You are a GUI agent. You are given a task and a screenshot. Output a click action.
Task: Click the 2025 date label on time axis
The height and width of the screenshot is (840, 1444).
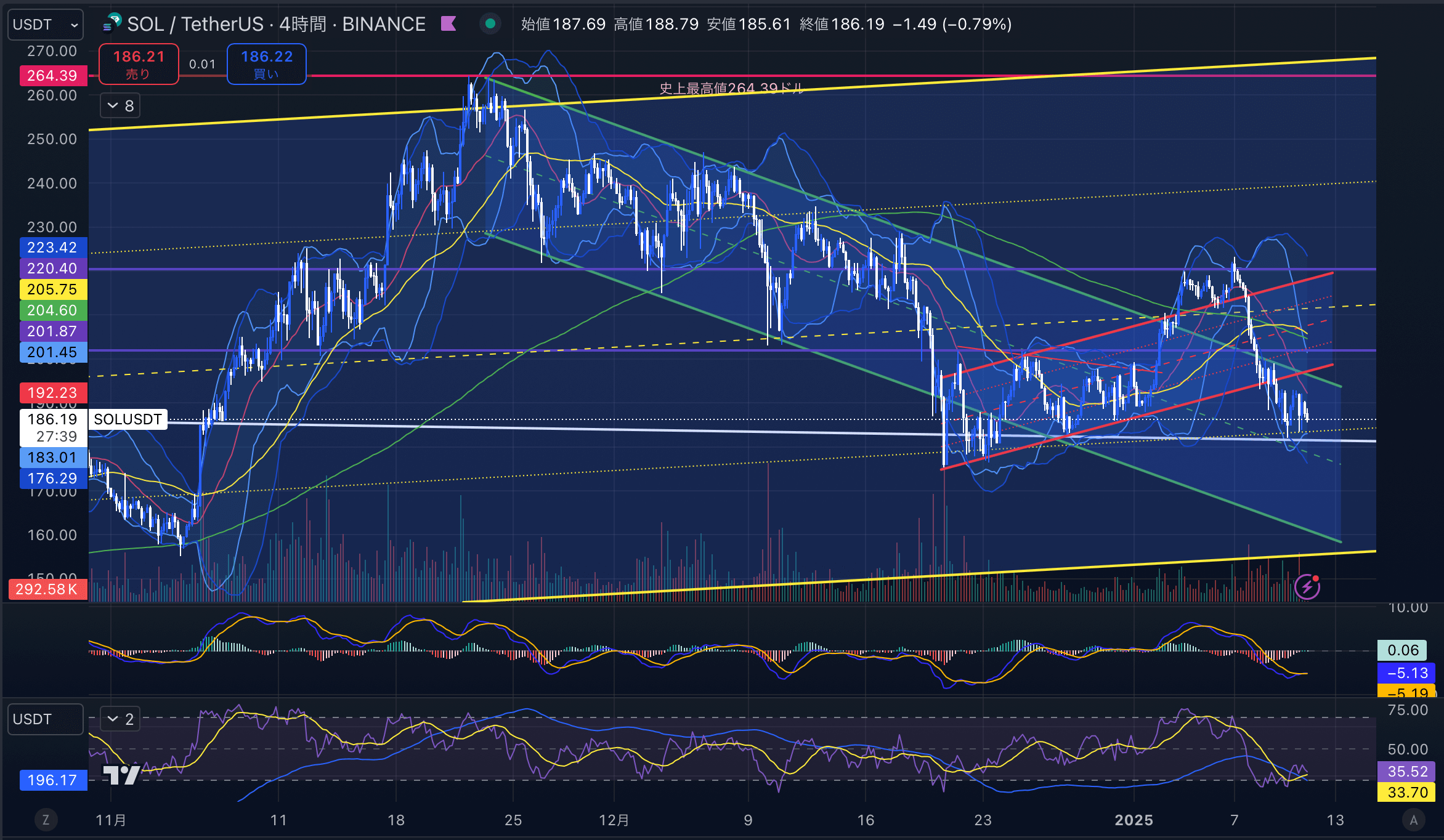[x=1134, y=820]
